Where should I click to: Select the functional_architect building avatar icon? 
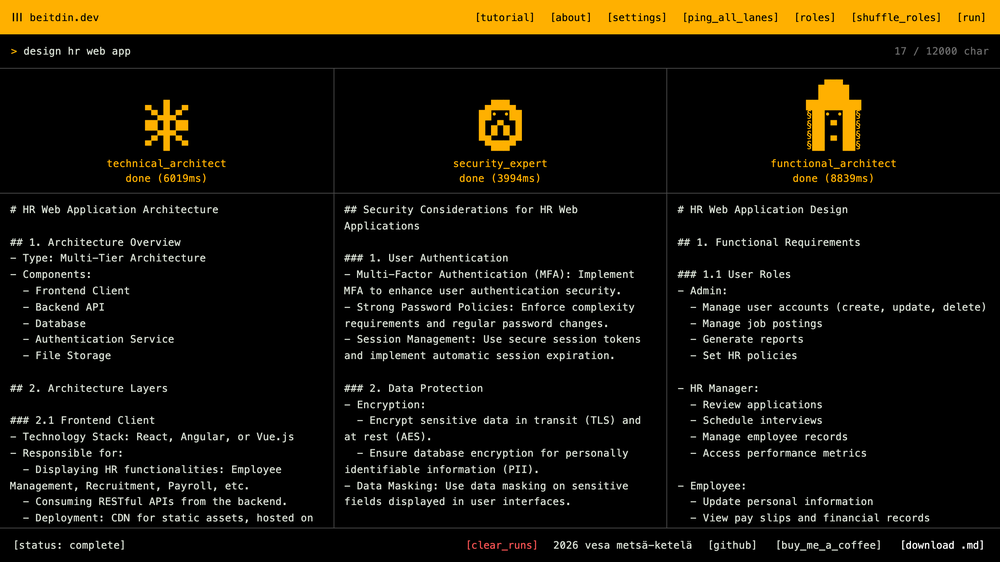click(834, 115)
